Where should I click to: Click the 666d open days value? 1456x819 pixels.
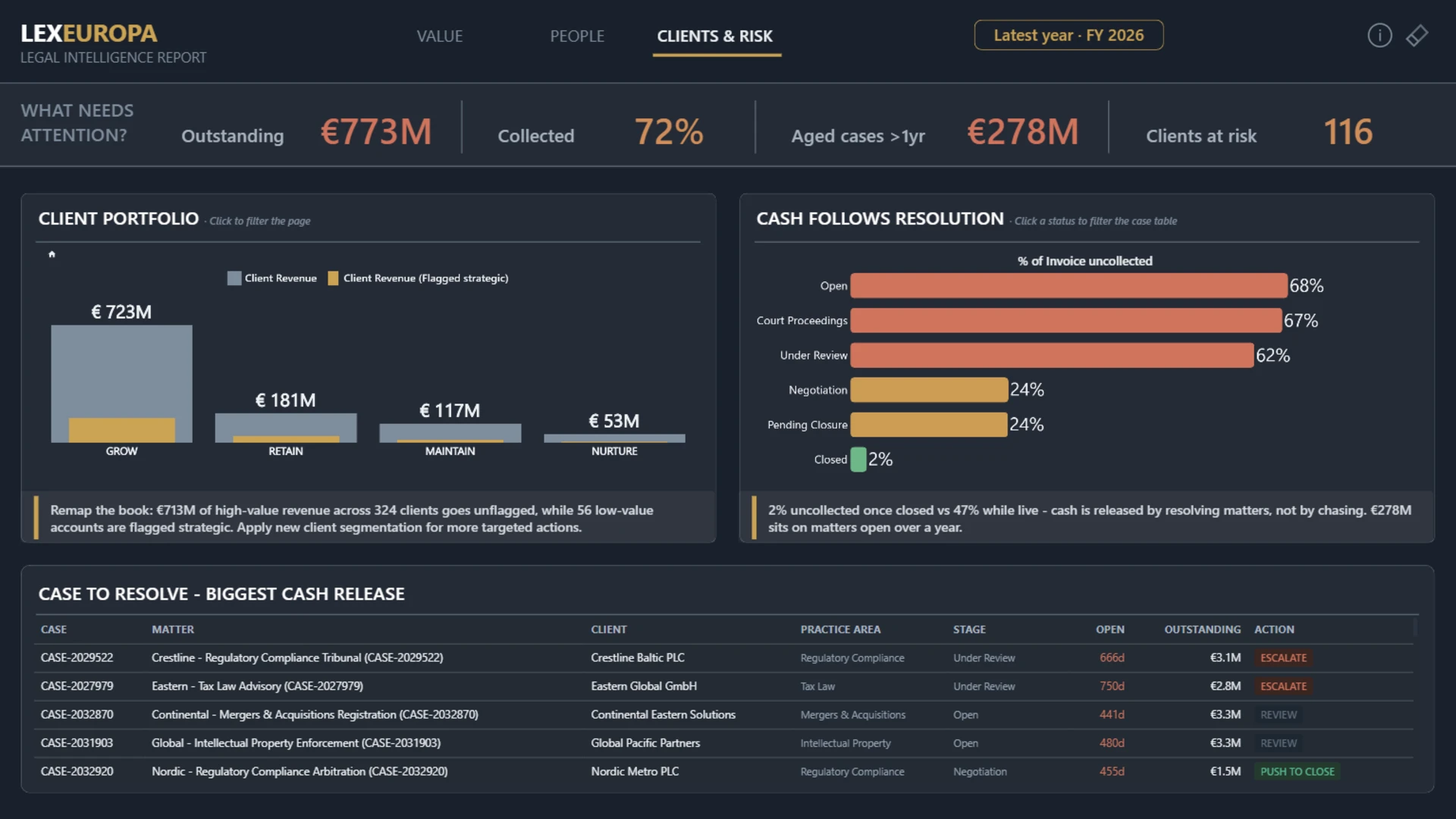(x=1112, y=657)
